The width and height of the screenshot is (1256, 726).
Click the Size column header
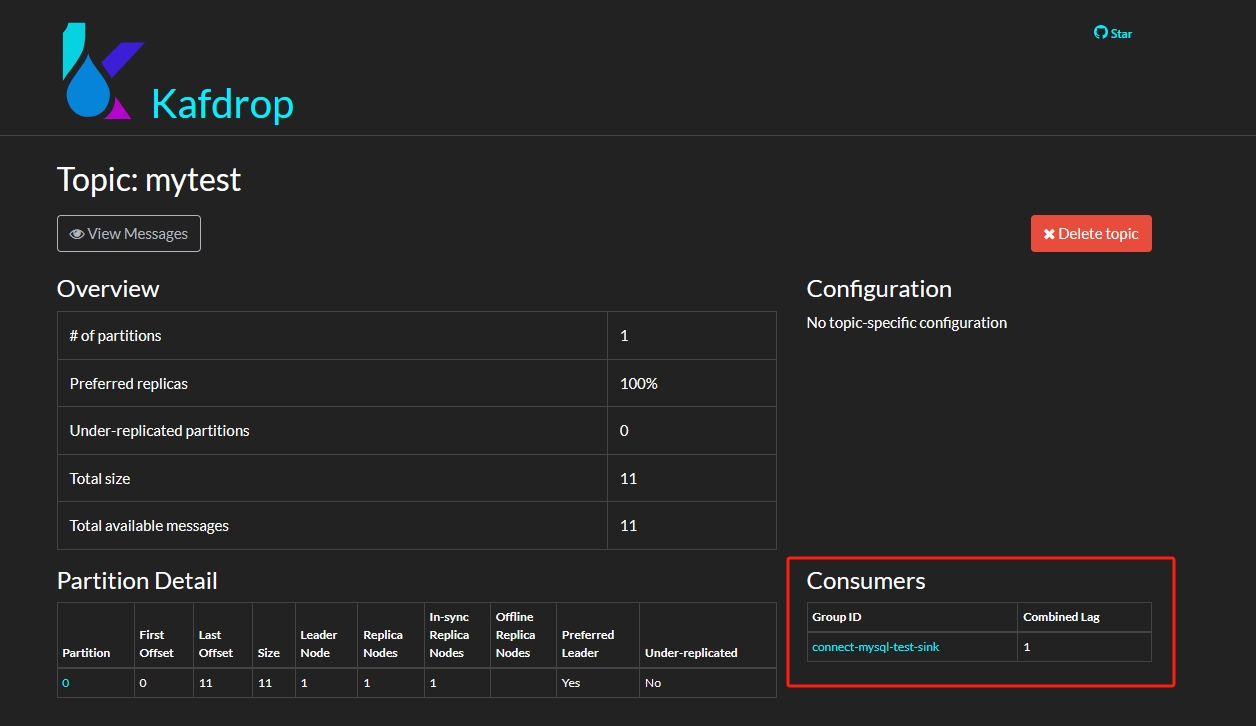269,653
